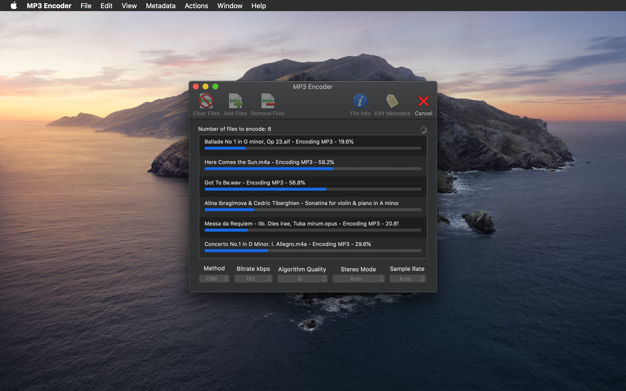The width and height of the screenshot is (626, 391).
Task: Select the Got To Be.wav file row
Action: [x=313, y=186]
